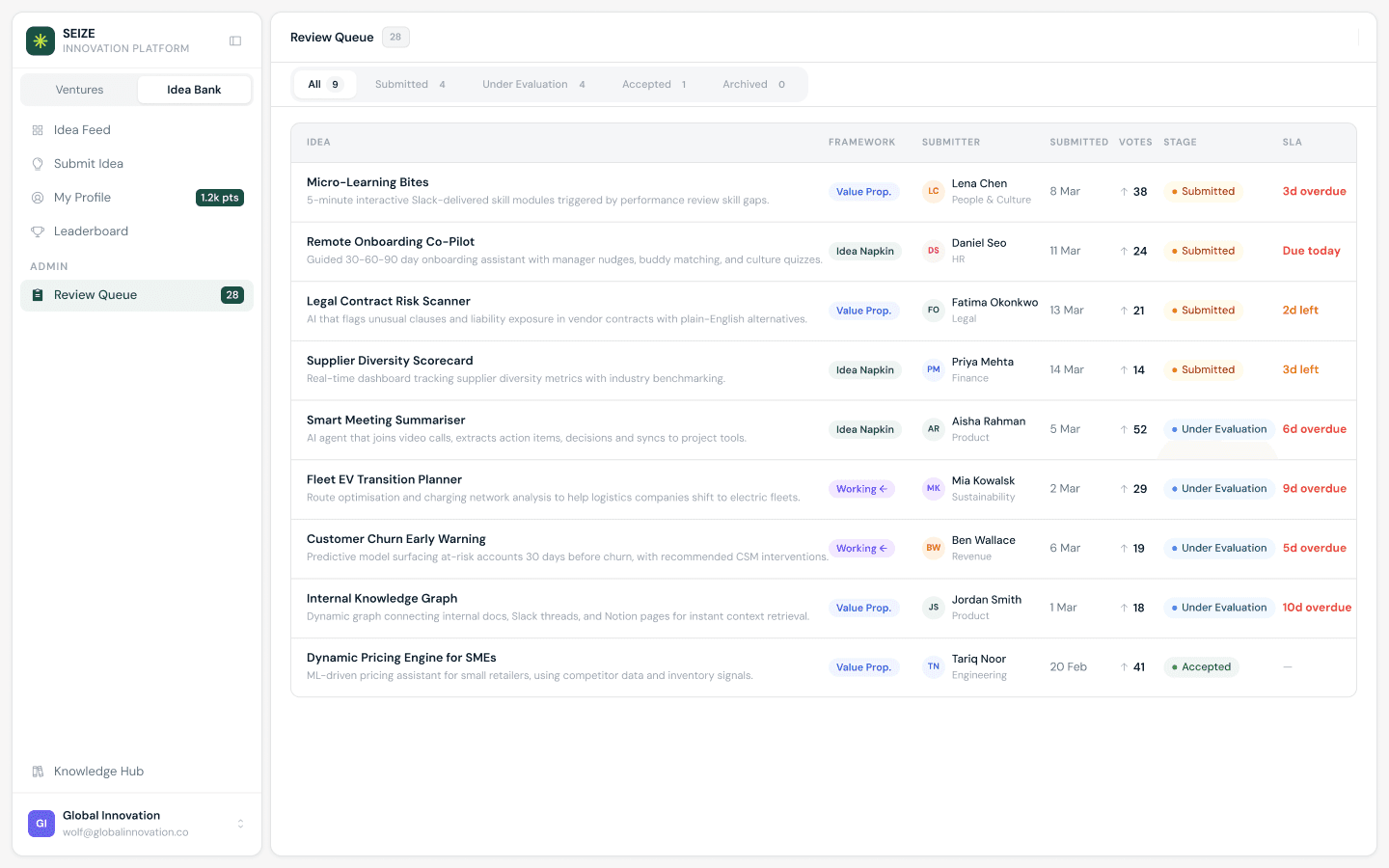Click Idea Napkin tag on Supplier Diversity Scorecard
The image size is (1389, 868).
(x=864, y=370)
